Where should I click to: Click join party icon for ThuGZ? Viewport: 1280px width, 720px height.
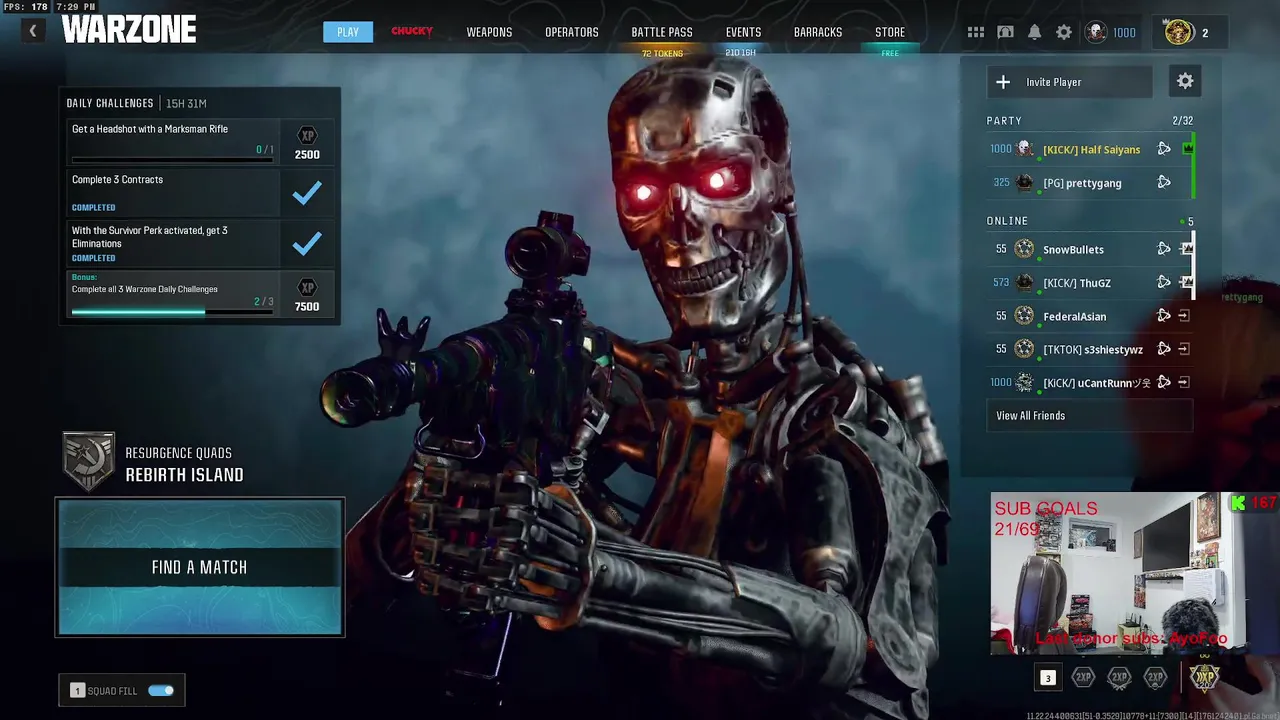coord(1186,283)
